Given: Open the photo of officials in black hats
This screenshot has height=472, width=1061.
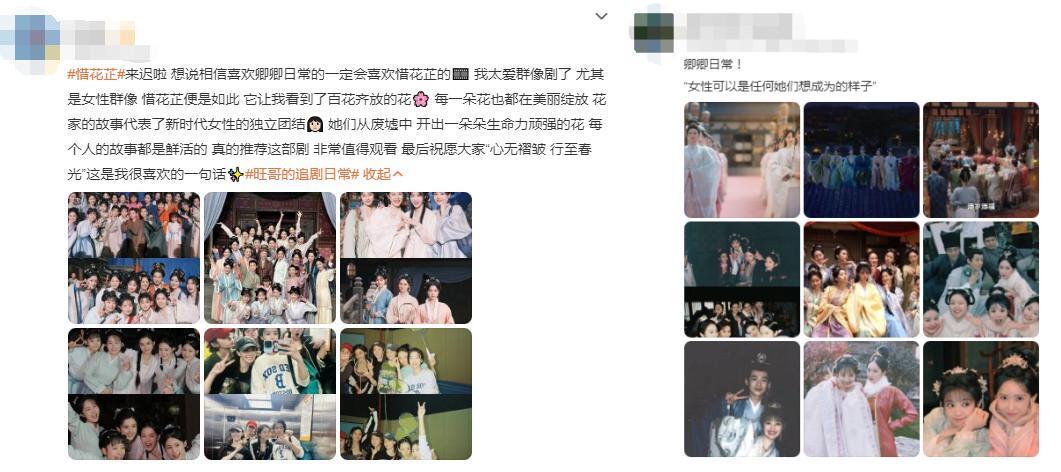Looking at the screenshot, I should [980, 279].
